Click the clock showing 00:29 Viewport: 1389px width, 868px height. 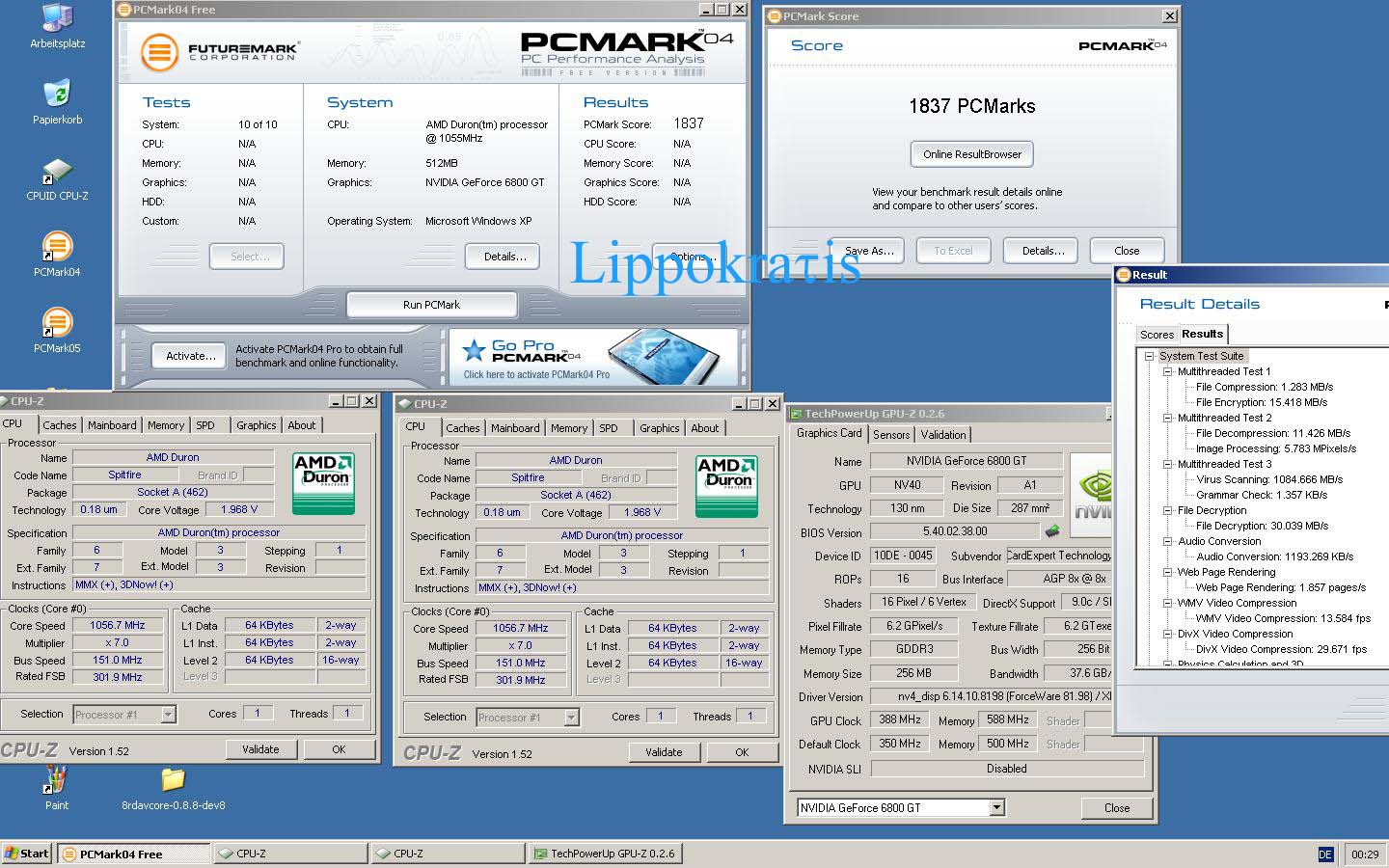click(1365, 854)
